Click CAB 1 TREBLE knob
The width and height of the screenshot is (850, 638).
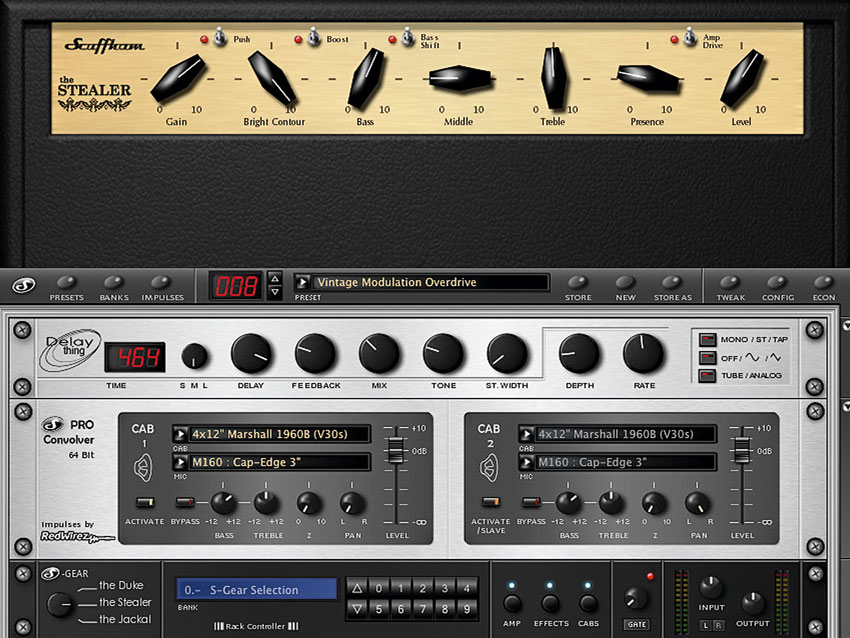[x=266, y=503]
